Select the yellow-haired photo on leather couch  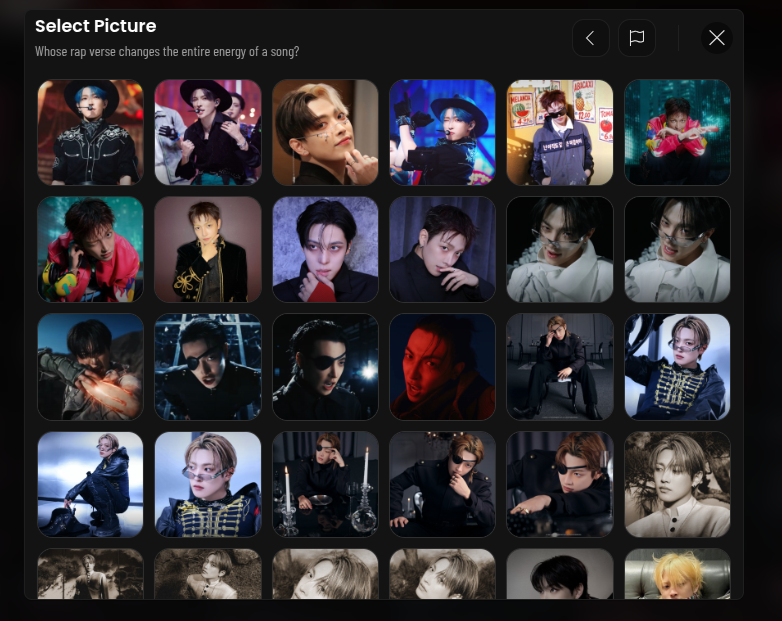tap(677, 574)
